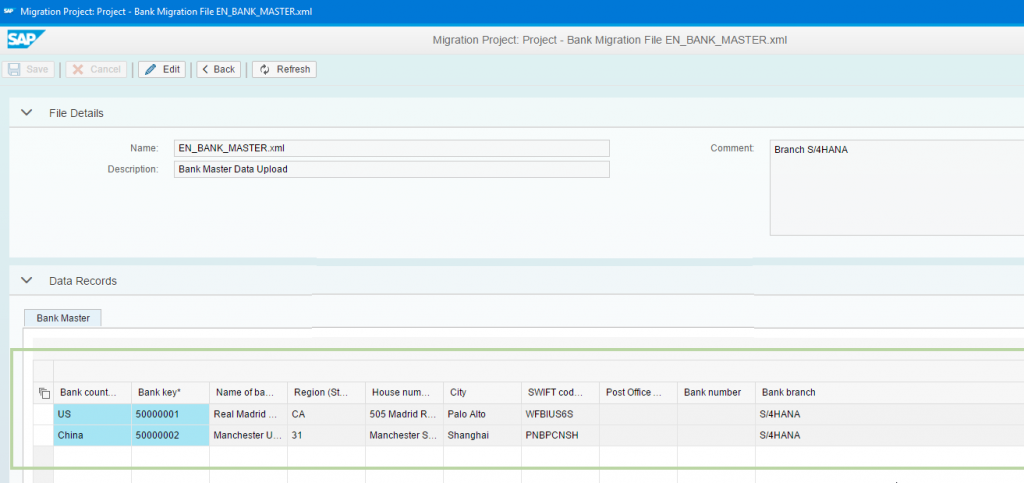Click the select-all icon in table header
This screenshot has height=483, width=1024.
point(44,393)
